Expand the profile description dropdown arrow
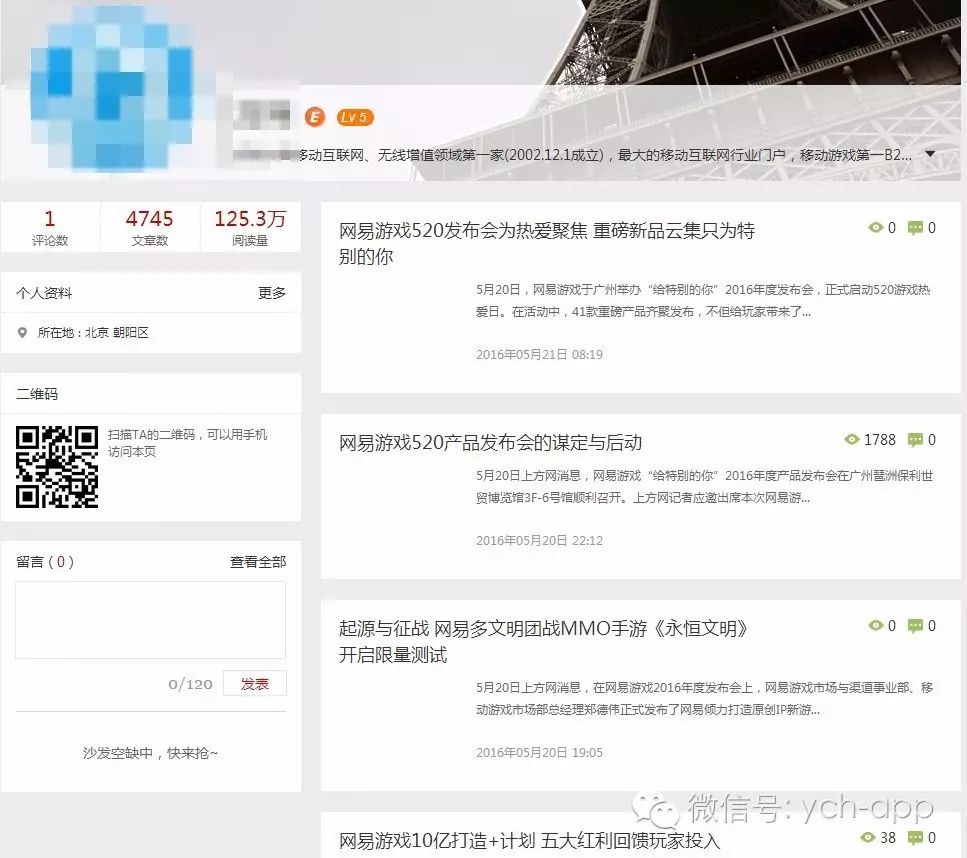967x858 pixels. pos(931,154)
